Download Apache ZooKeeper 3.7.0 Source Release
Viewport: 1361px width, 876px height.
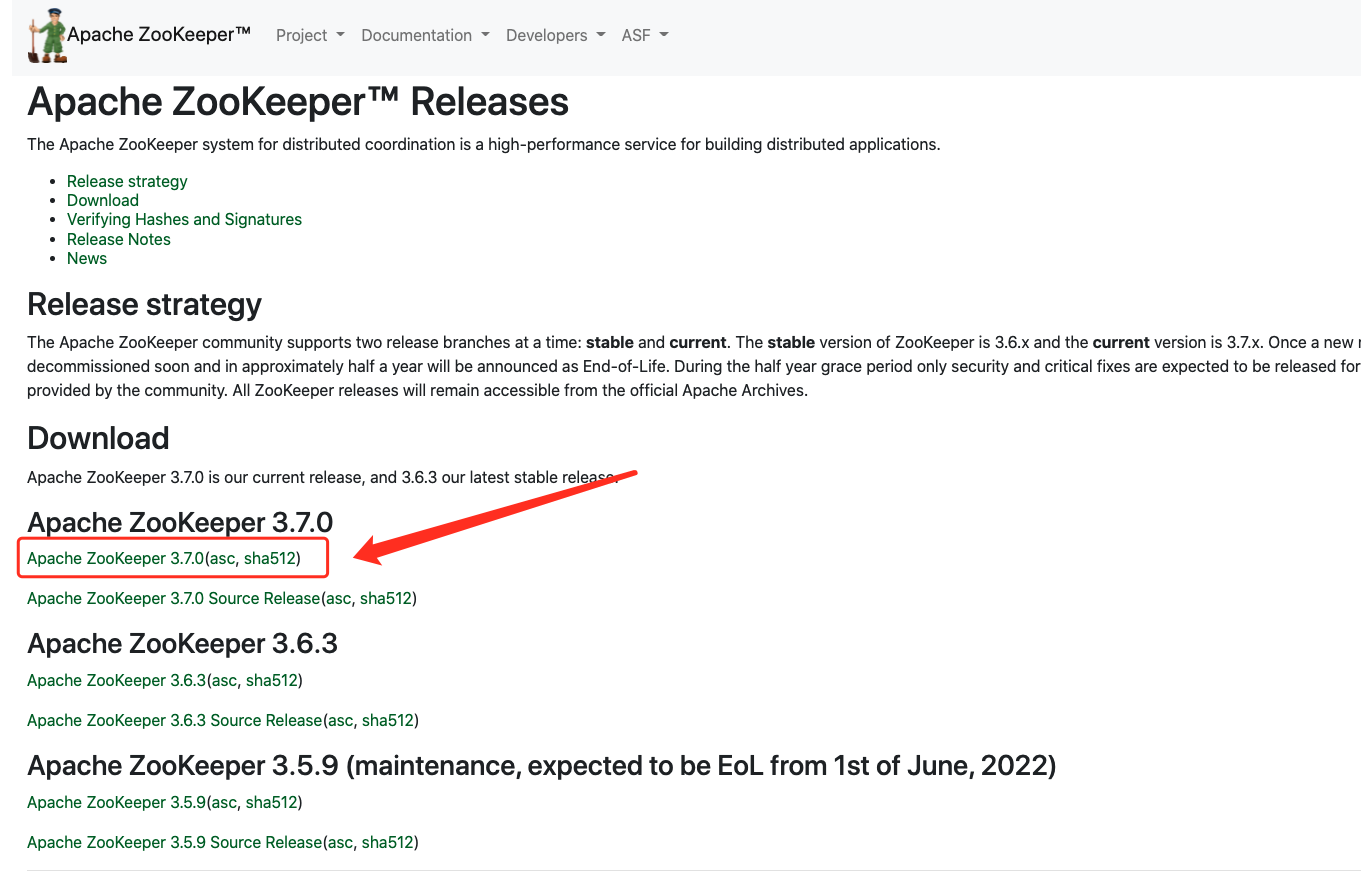(x=173, y=598)
